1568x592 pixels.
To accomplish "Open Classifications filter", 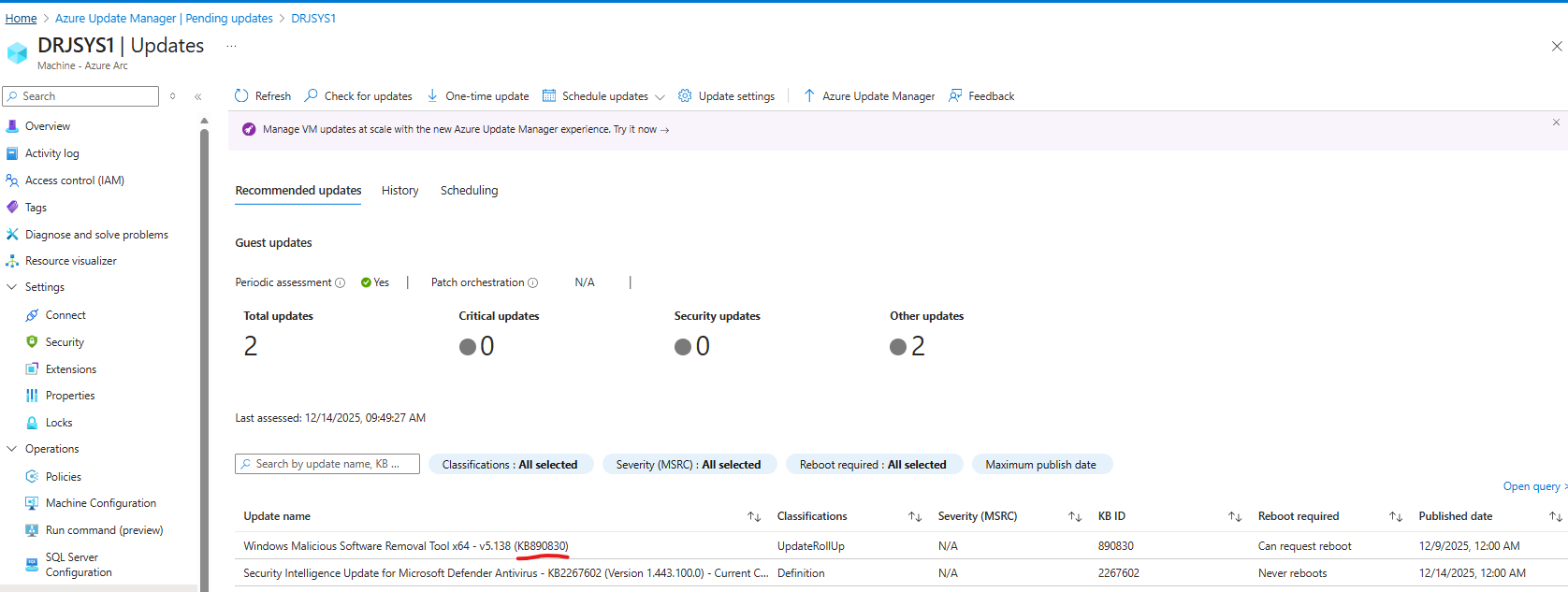I will tap(510, 465).
